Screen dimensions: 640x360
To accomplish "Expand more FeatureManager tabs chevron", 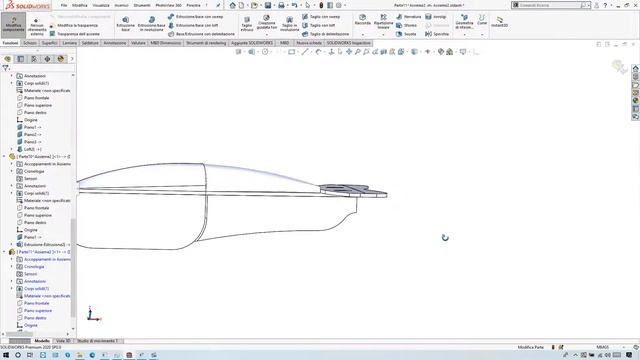I will [x=72, y=59].
